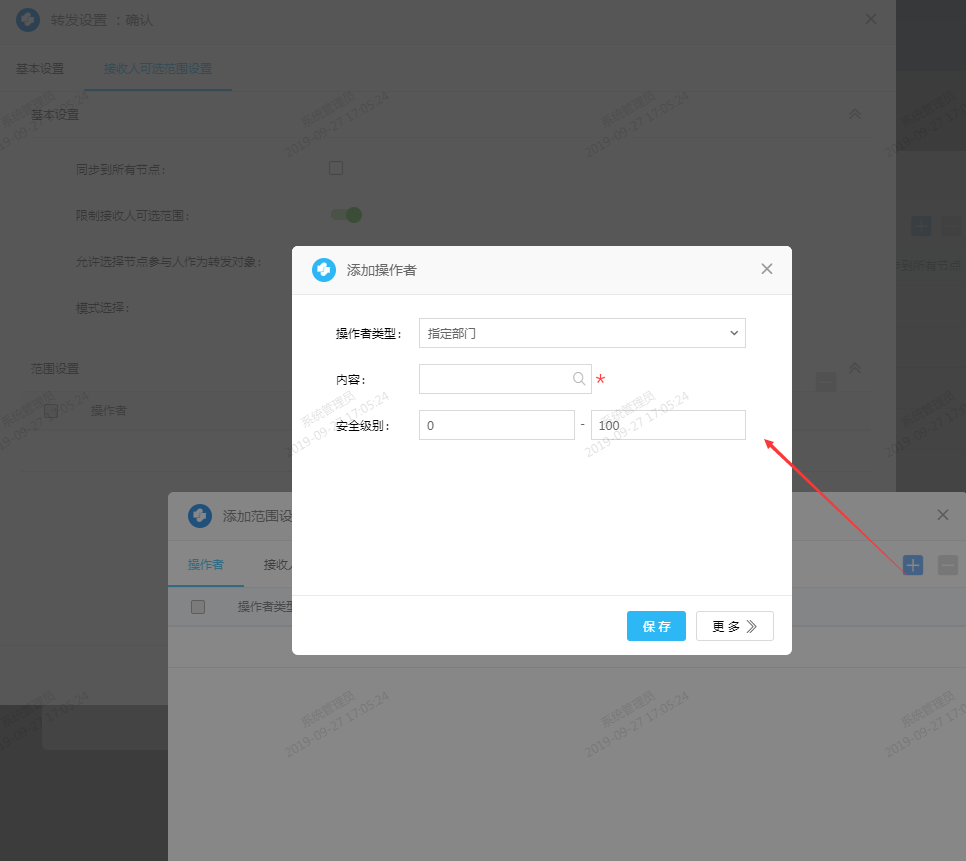Click the minus icon in 添加范围设置 toolbar
This screenshot has height=861, width=966.
coord(948,565)
